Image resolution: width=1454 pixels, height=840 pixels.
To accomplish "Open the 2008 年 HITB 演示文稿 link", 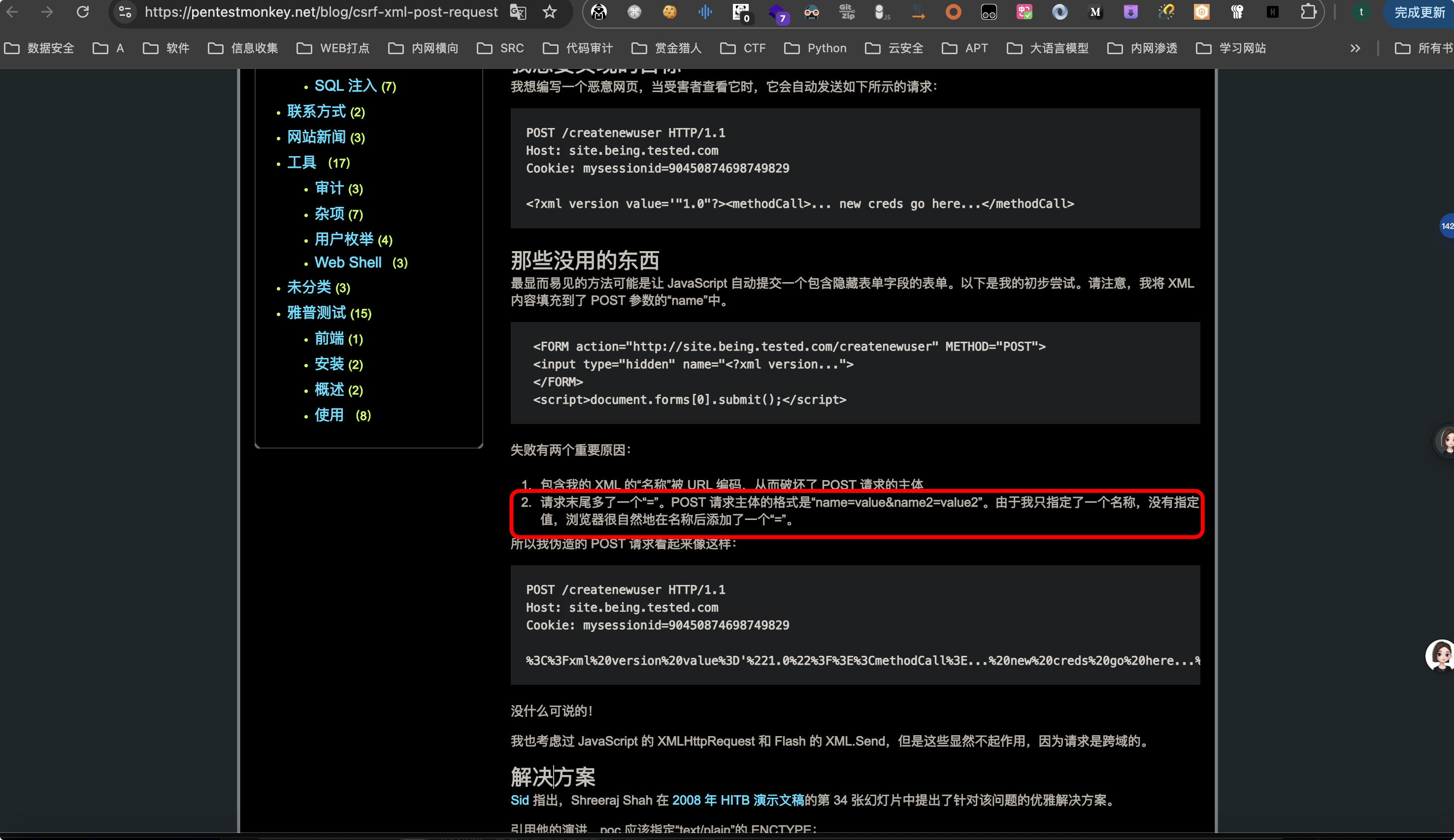I will [x=738, y=800].
